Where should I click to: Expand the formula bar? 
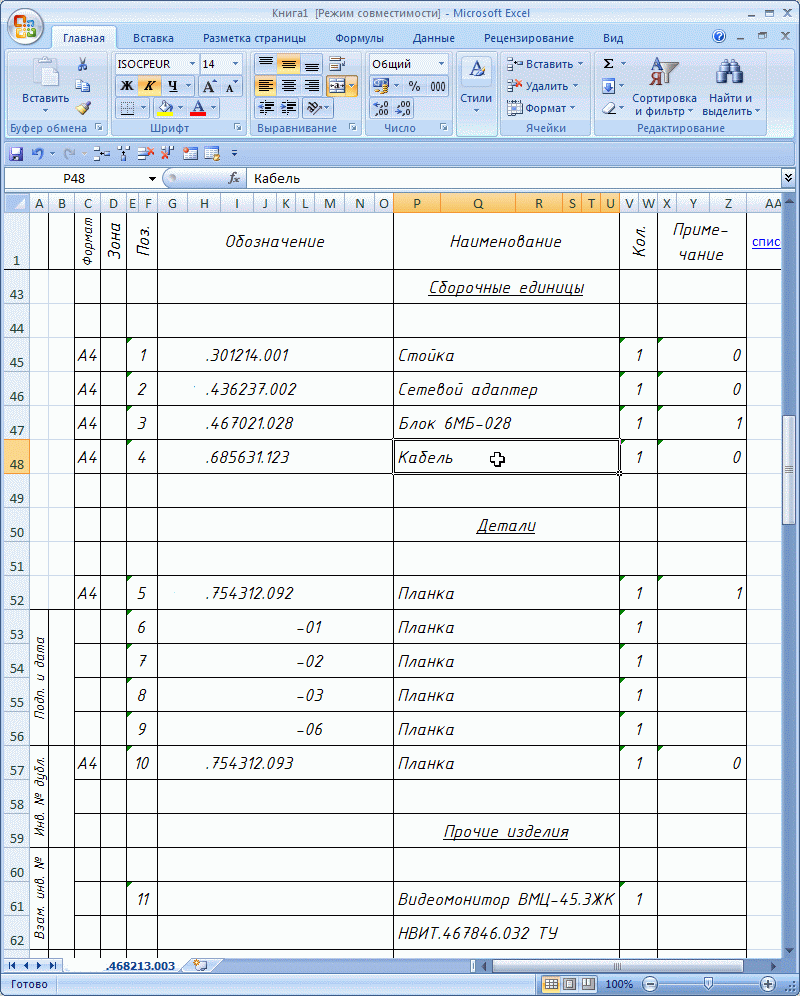(788, 178)
